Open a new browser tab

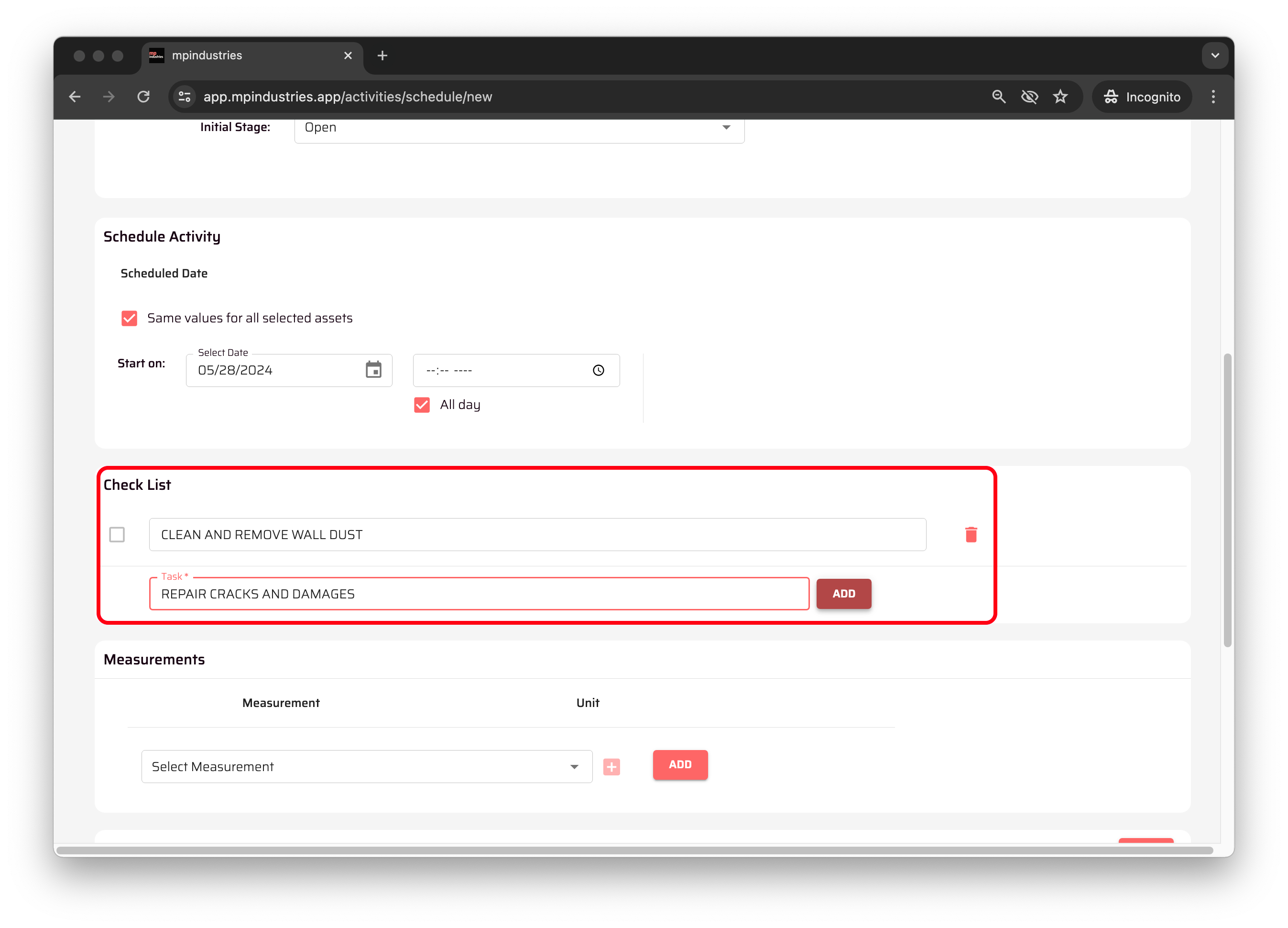click(382, 55)
